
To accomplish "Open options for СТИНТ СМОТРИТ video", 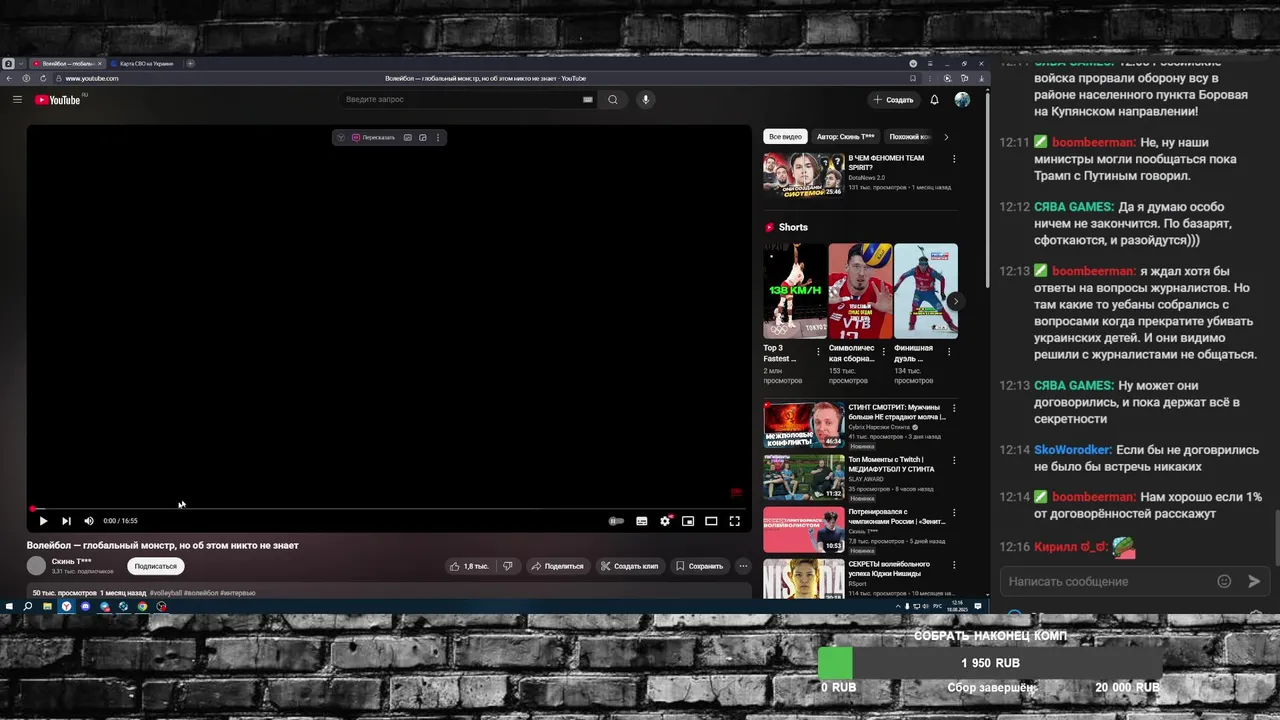I will coord(954,408).
